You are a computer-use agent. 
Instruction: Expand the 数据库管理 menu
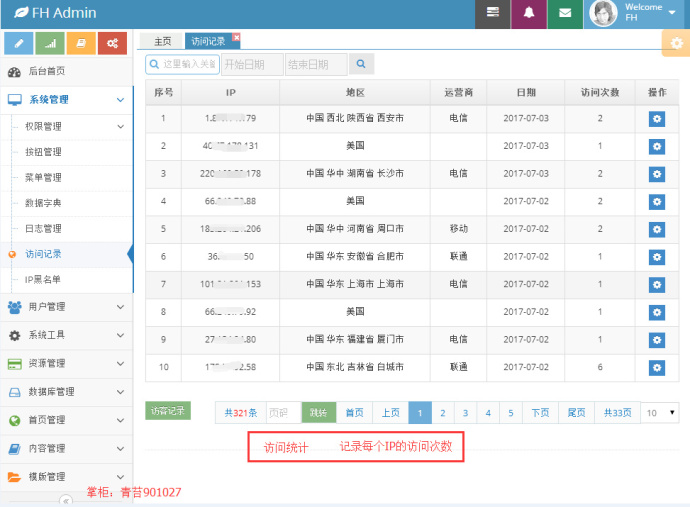pos(66,392)
